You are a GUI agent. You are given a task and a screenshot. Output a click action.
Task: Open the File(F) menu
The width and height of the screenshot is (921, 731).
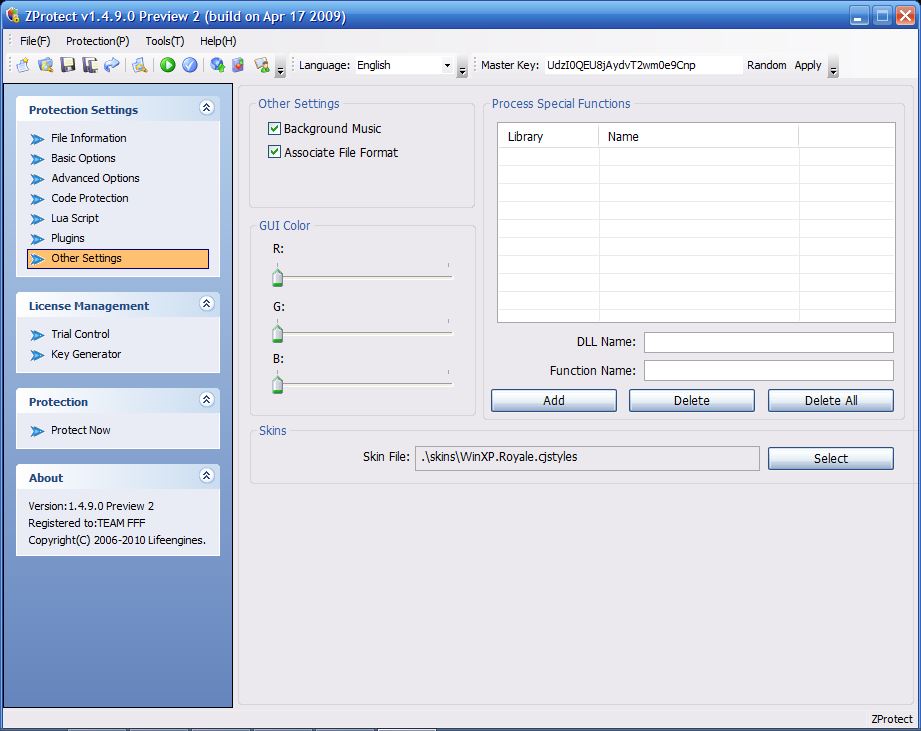(35, 41)
